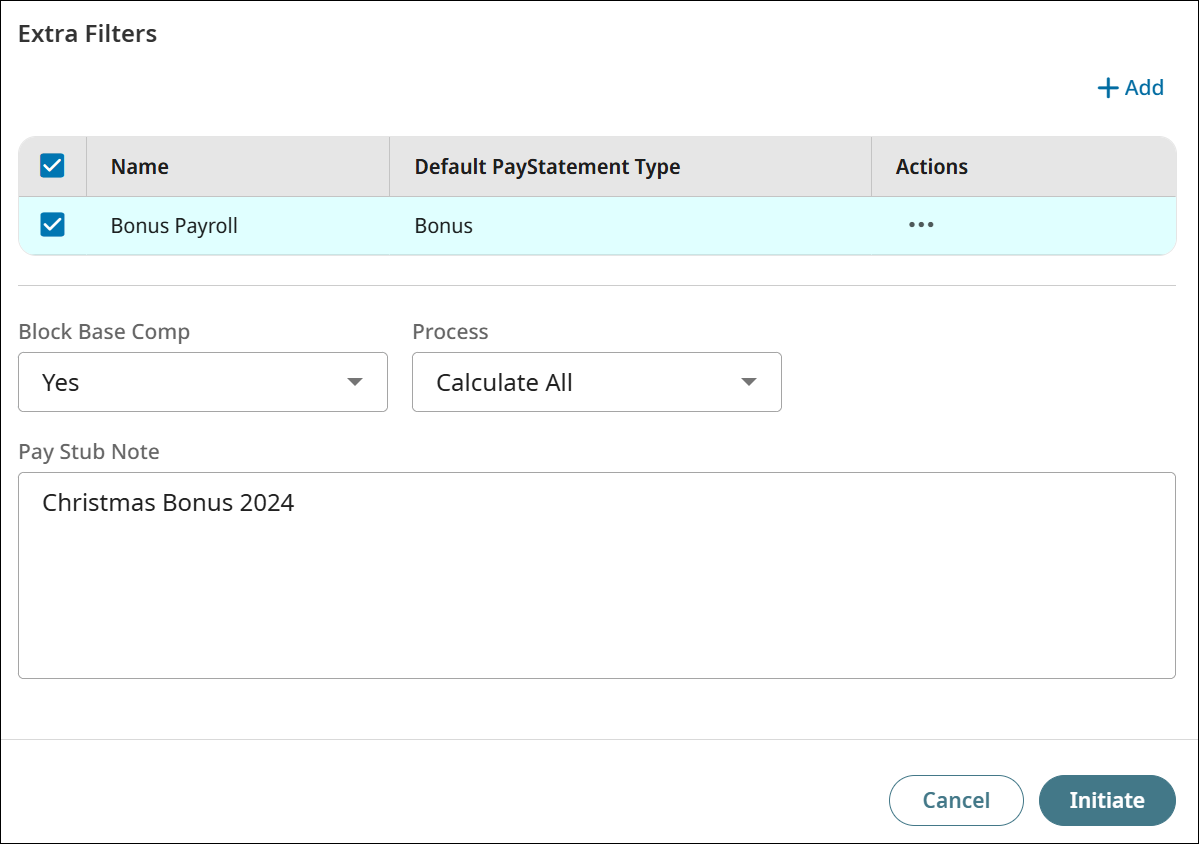This screenshot has width=1199, height=844.
Task: Click the Name column header
Action: coord(140,167)
